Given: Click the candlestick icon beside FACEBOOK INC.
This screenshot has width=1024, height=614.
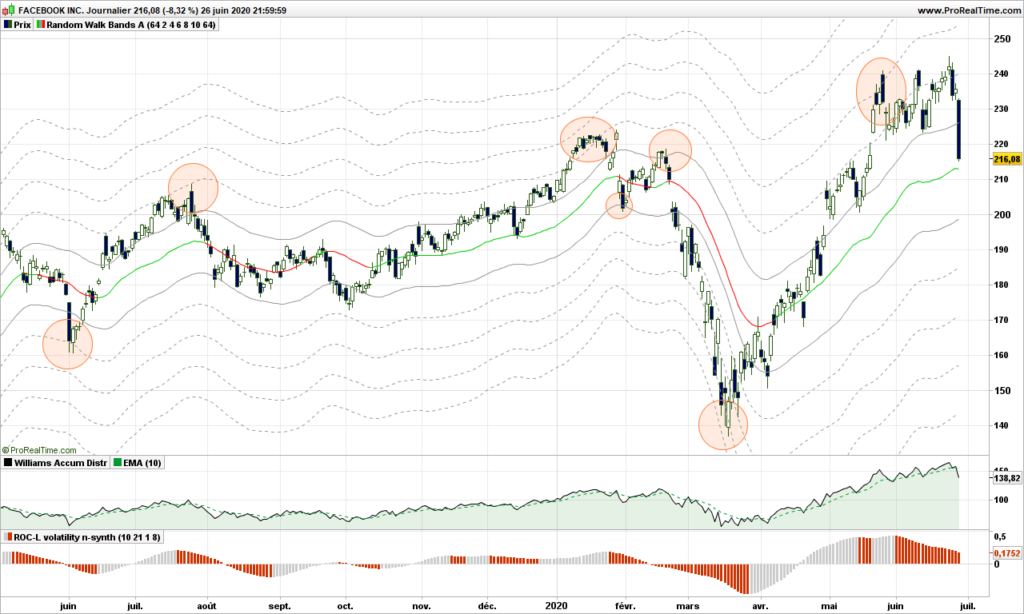Looking at the screenshot, I should coord(8,10).
